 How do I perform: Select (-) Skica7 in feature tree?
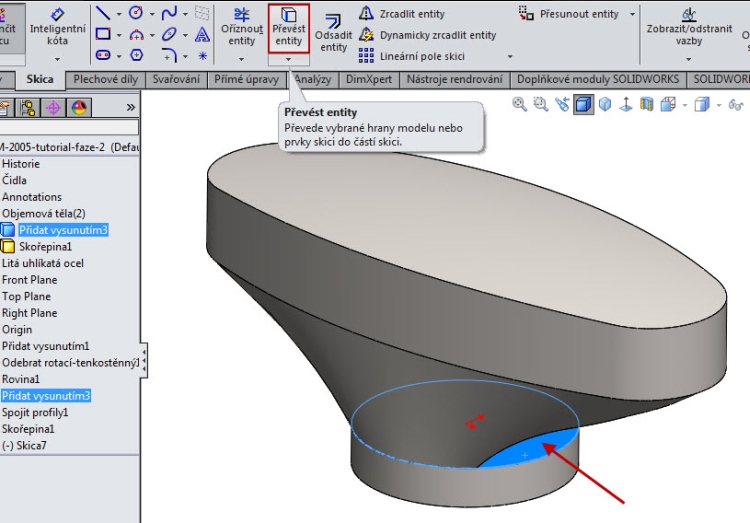tap(24, 445)
